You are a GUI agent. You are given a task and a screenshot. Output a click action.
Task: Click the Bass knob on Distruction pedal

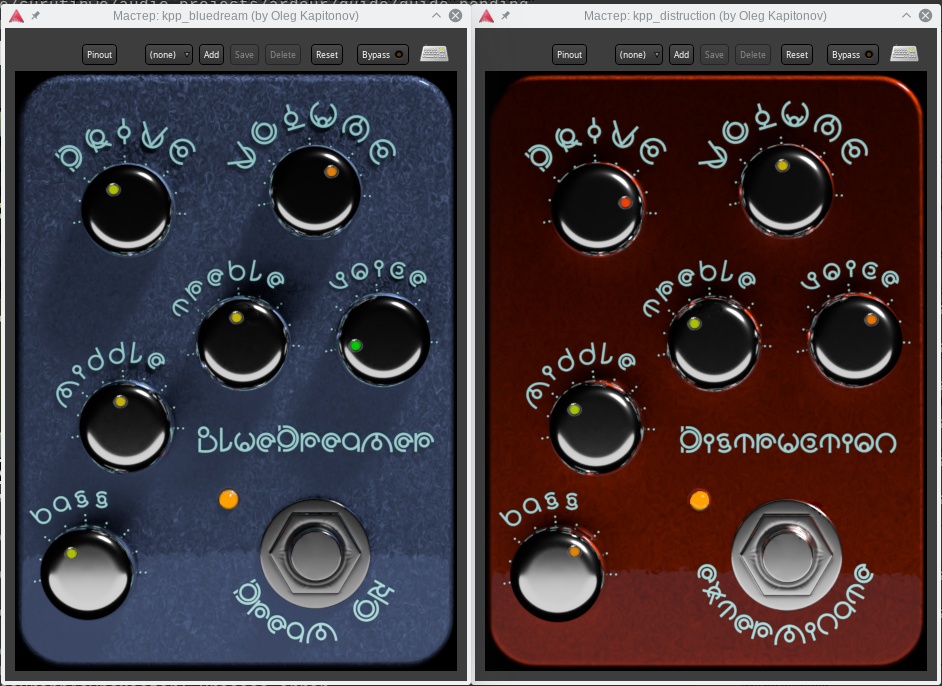[556, 575]
